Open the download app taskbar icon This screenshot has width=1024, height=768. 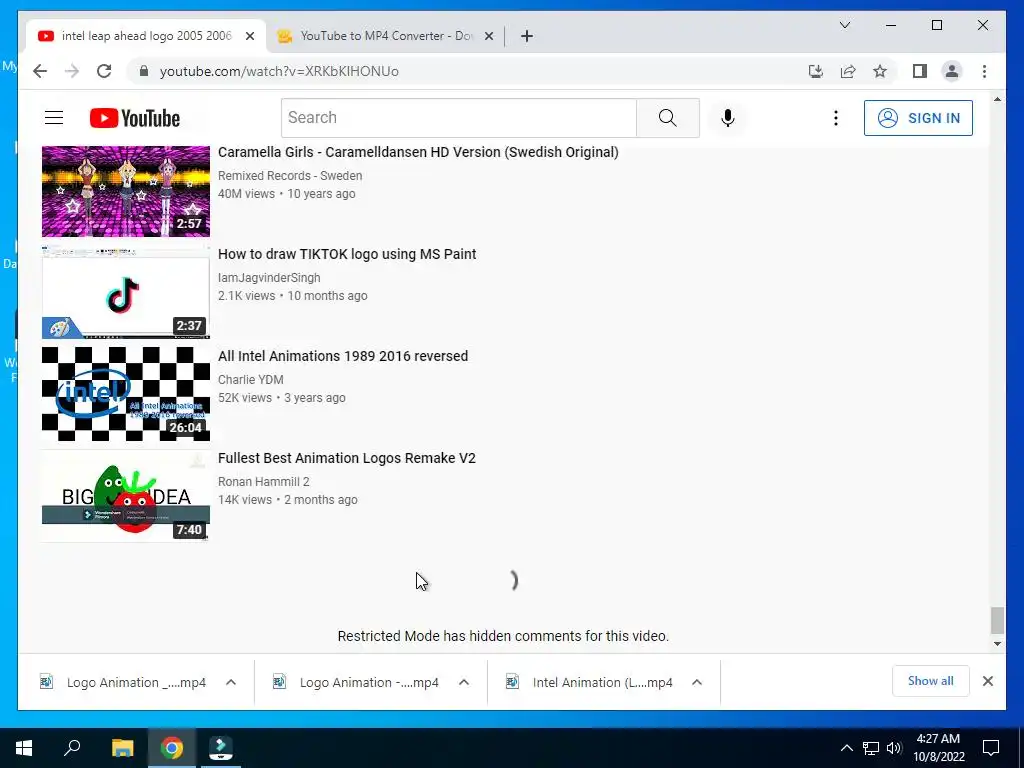(221, 748)
